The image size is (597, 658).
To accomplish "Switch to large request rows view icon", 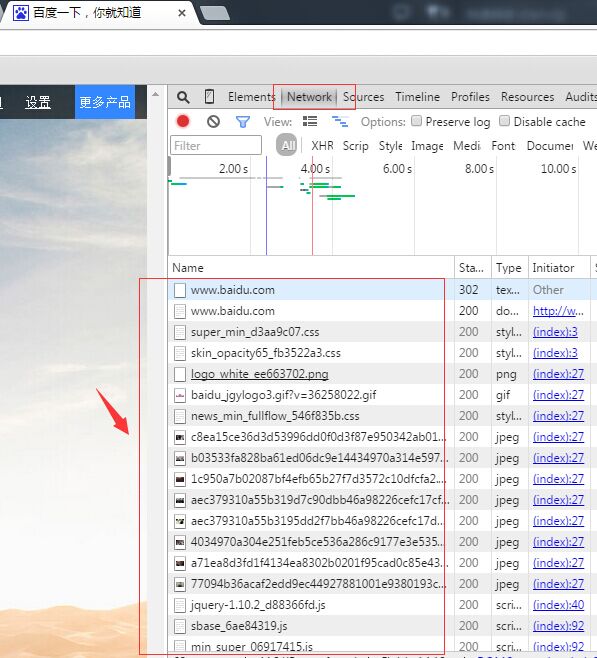I will click(x=310, y=122).
